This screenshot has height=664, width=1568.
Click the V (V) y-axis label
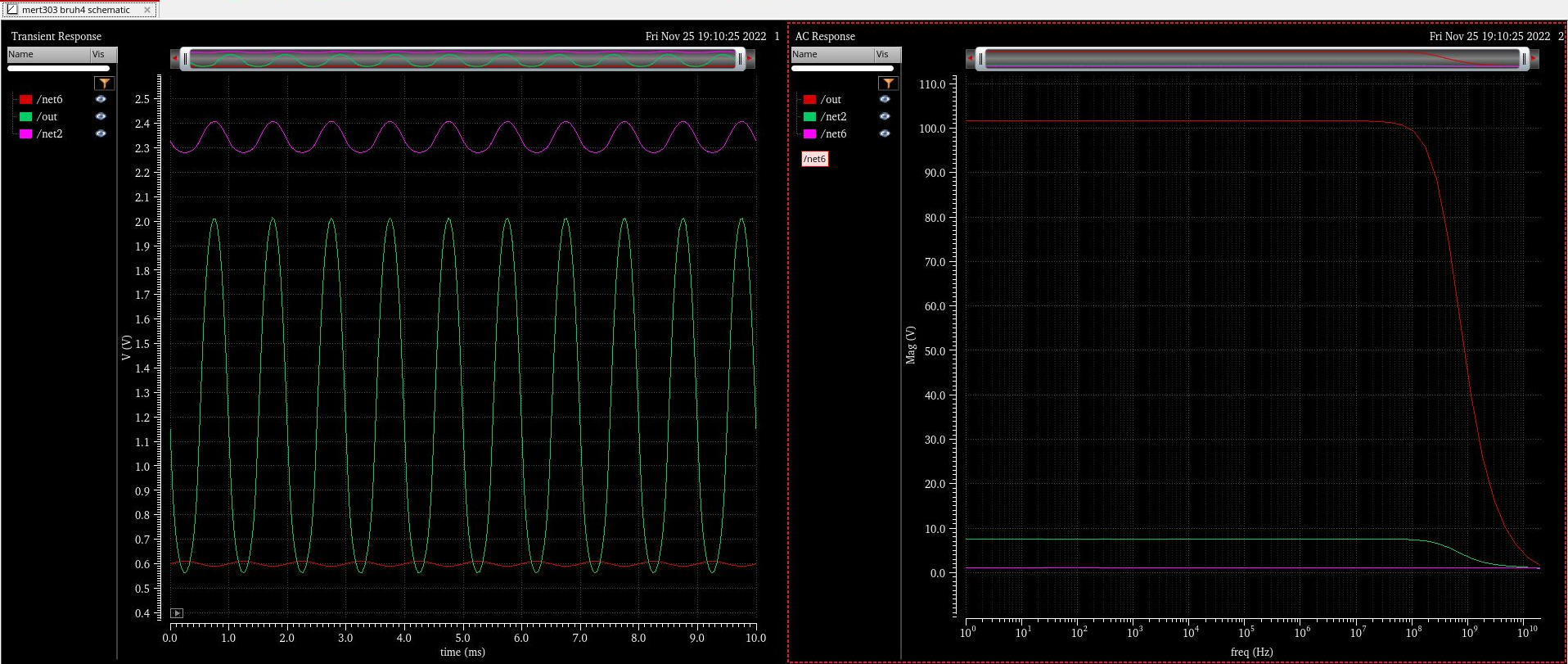coord(125,347)
